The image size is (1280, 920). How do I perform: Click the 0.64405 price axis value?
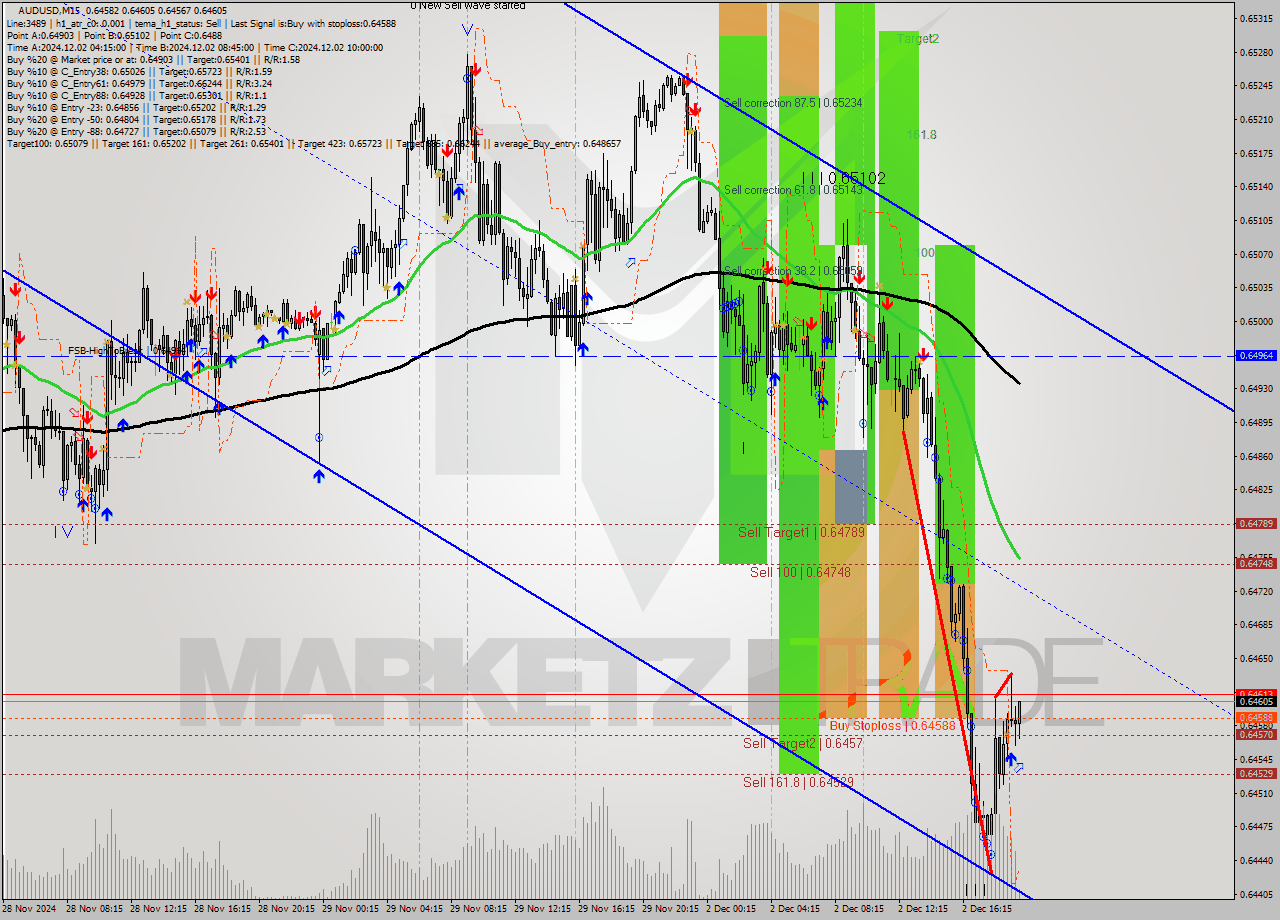point(1256,894)
